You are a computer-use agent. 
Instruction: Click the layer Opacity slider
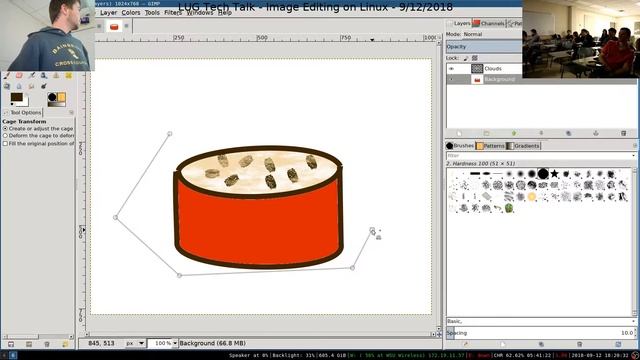[x=484, y=47]
